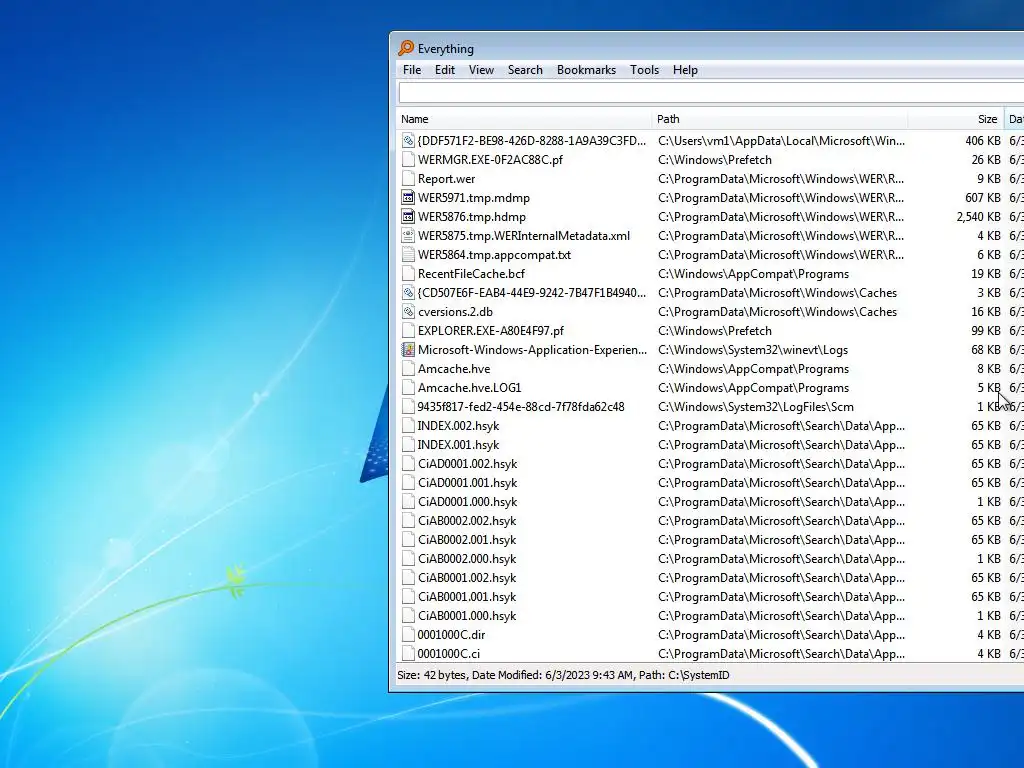This screenshot has width=1024, height=768.
Task: Open the View menu
Action: [481, 70]
